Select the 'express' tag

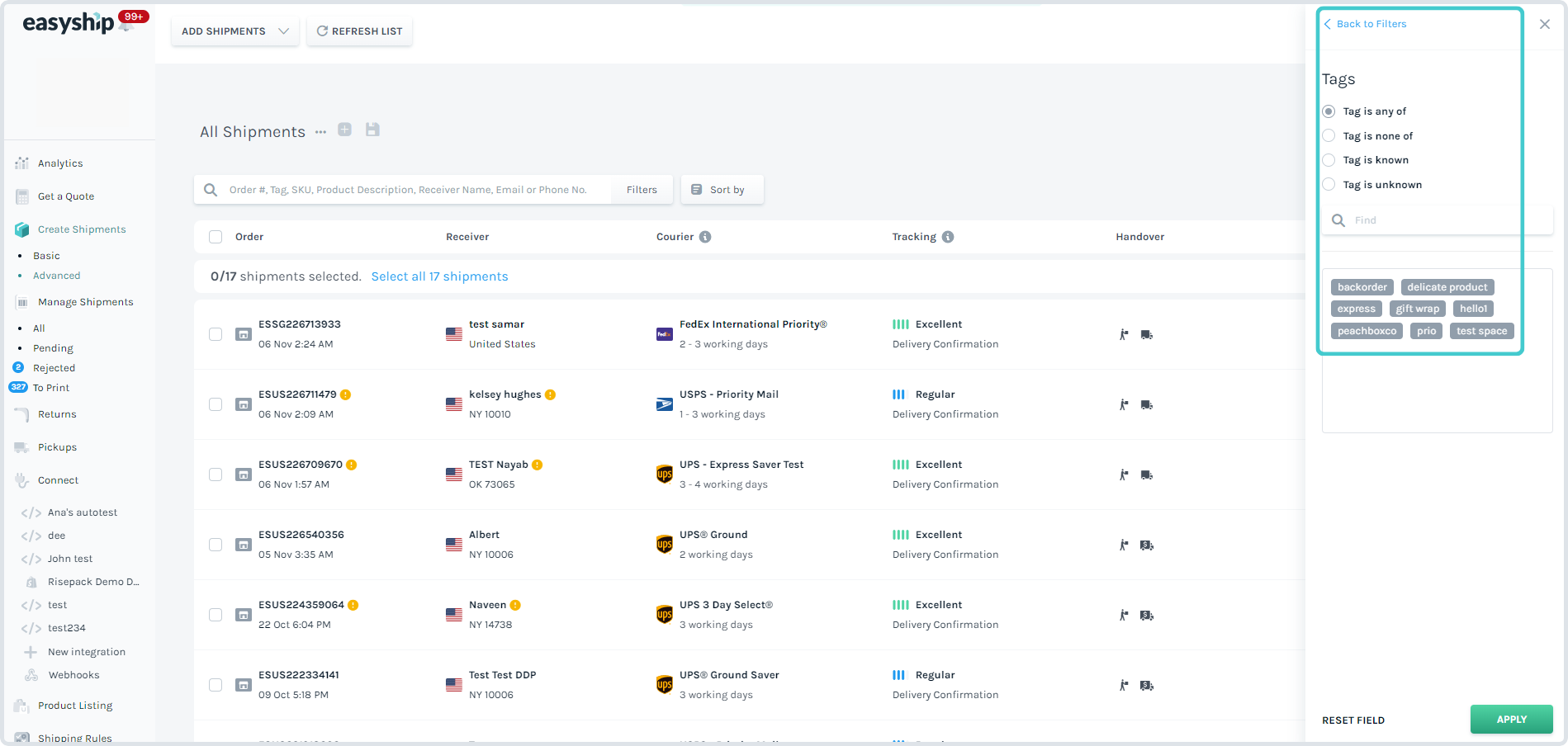point(1357,309)
